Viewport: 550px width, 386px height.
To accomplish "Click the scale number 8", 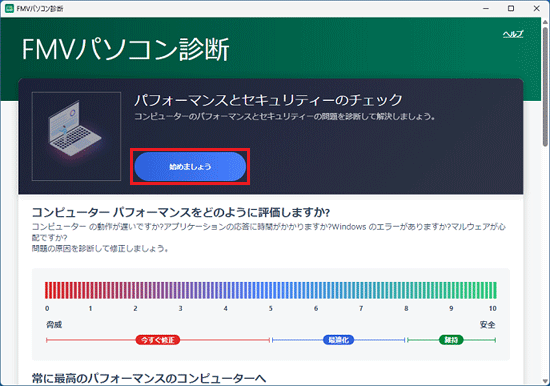I will [x=406, y=308].
